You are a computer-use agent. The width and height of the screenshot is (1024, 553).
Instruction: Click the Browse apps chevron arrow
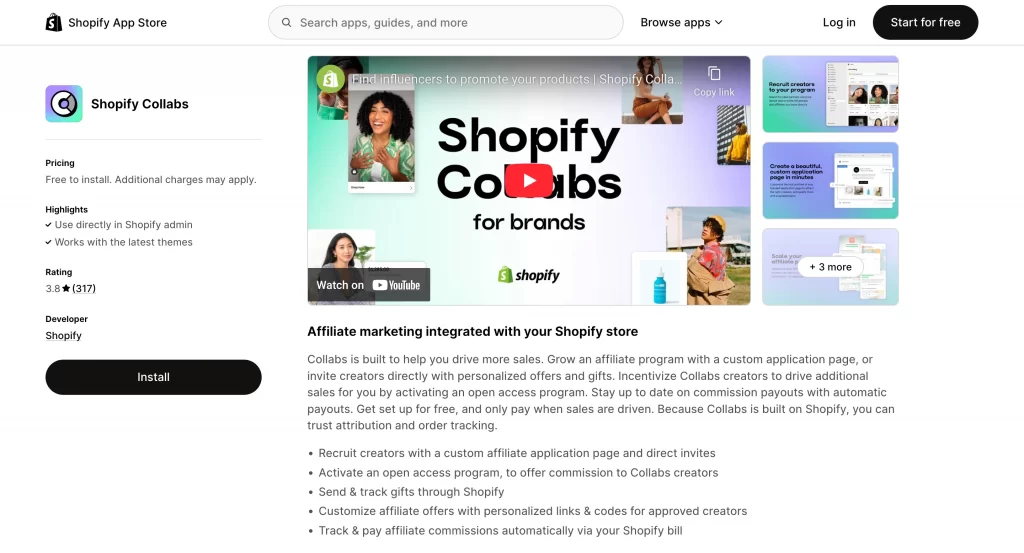718,22
